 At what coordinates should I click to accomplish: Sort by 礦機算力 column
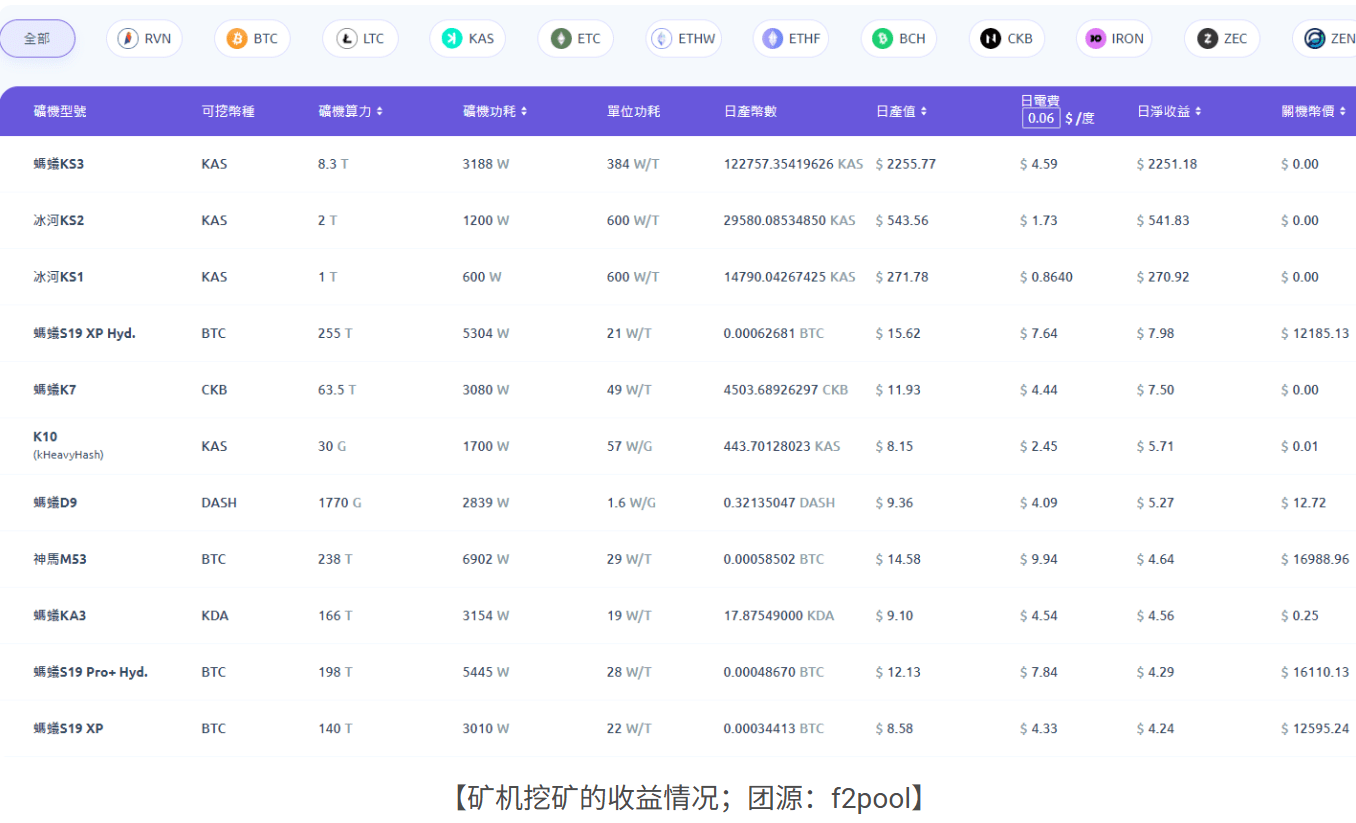[350, 111]
